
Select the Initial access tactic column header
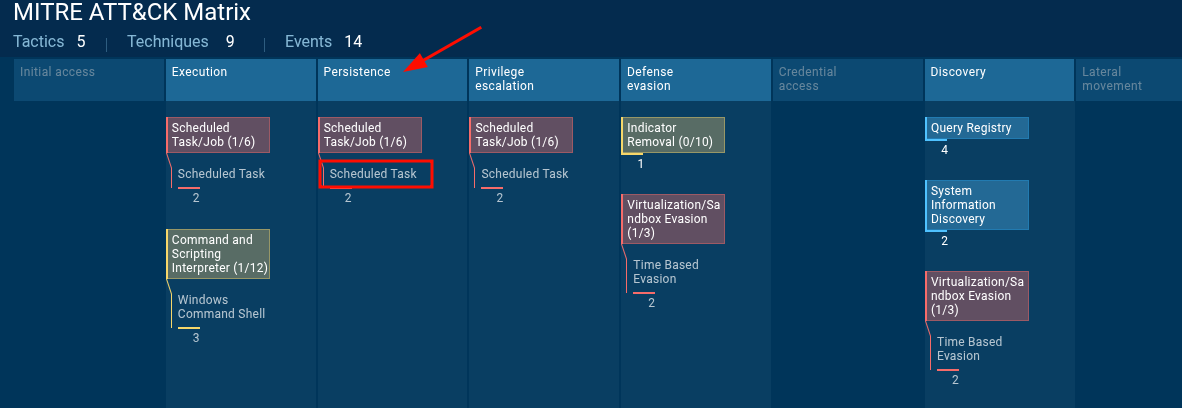(89, 80)
